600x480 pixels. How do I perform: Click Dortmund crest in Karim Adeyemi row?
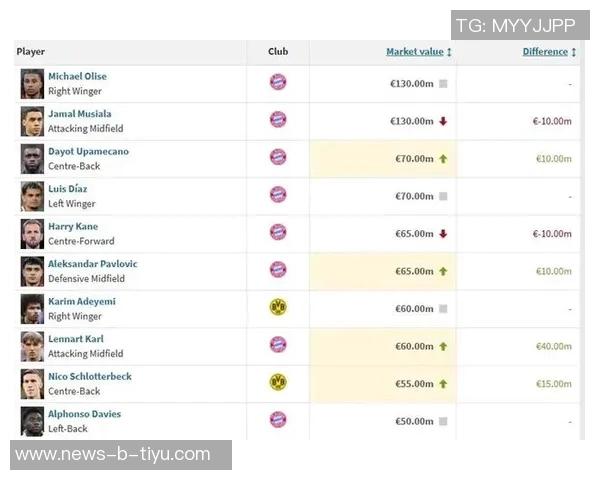(278, 308)
